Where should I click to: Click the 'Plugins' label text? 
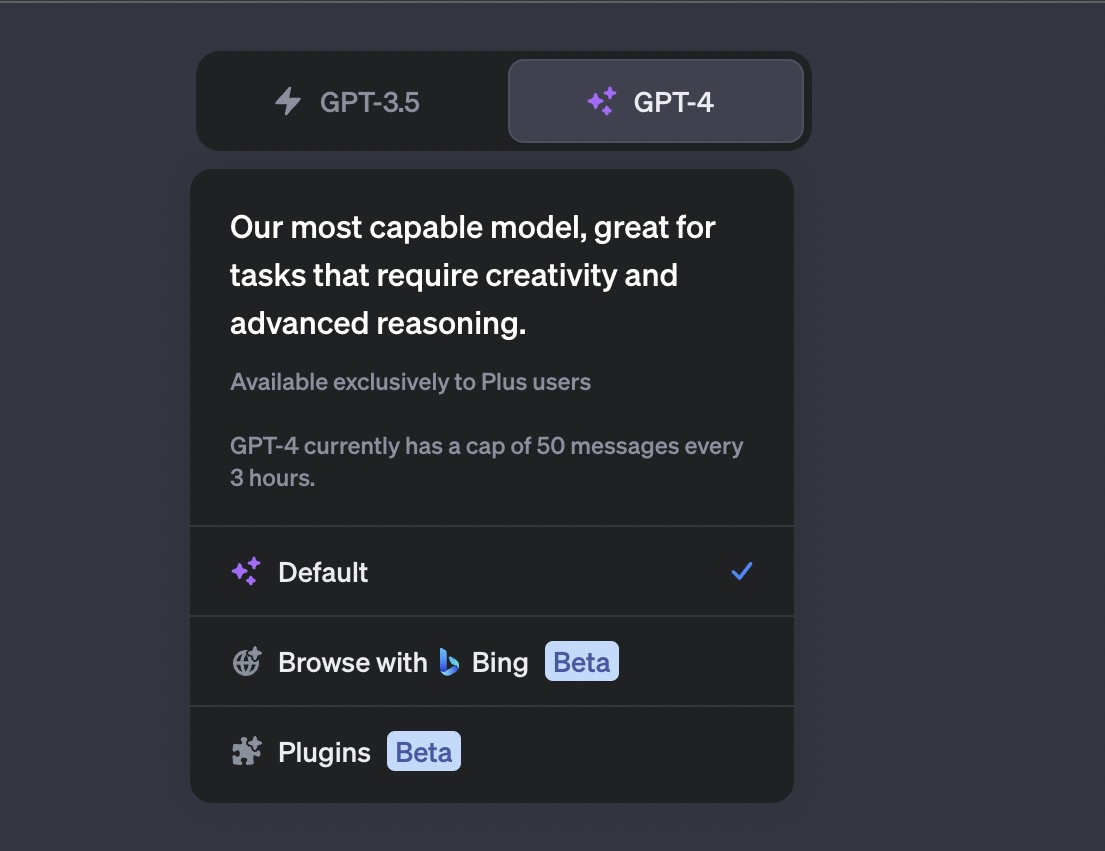324,752
